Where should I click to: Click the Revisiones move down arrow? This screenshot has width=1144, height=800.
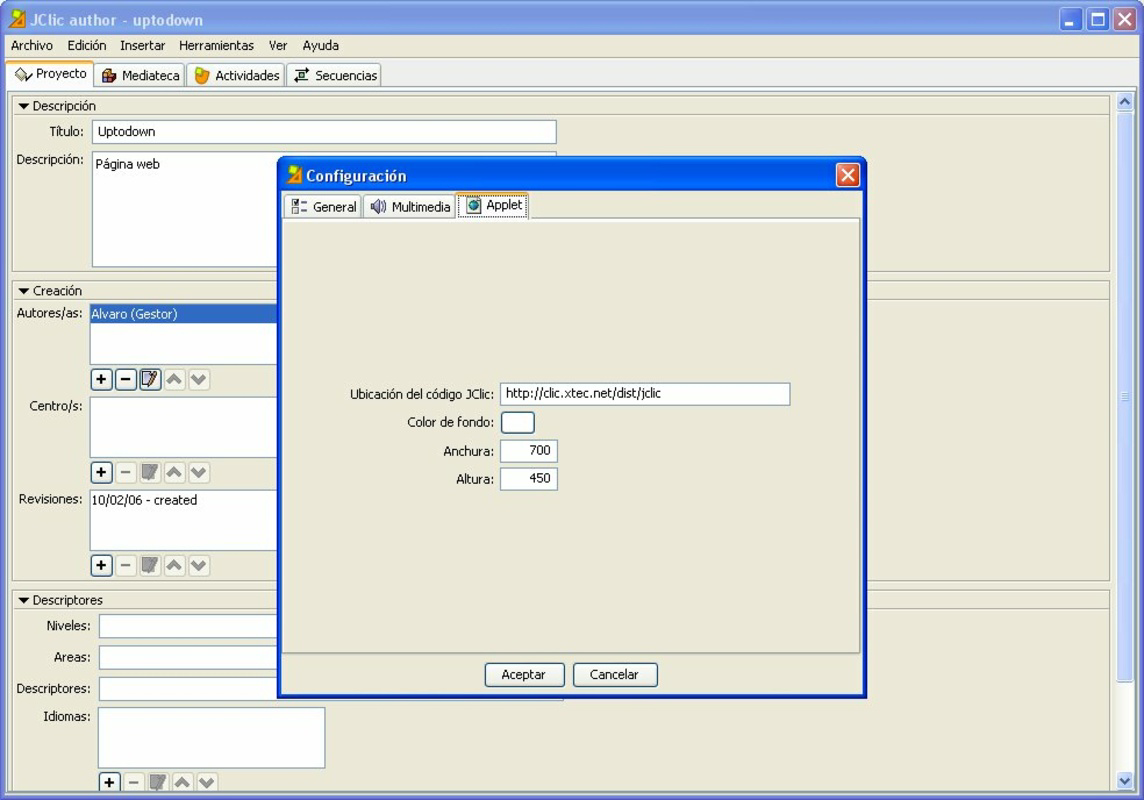coord(198,565)
